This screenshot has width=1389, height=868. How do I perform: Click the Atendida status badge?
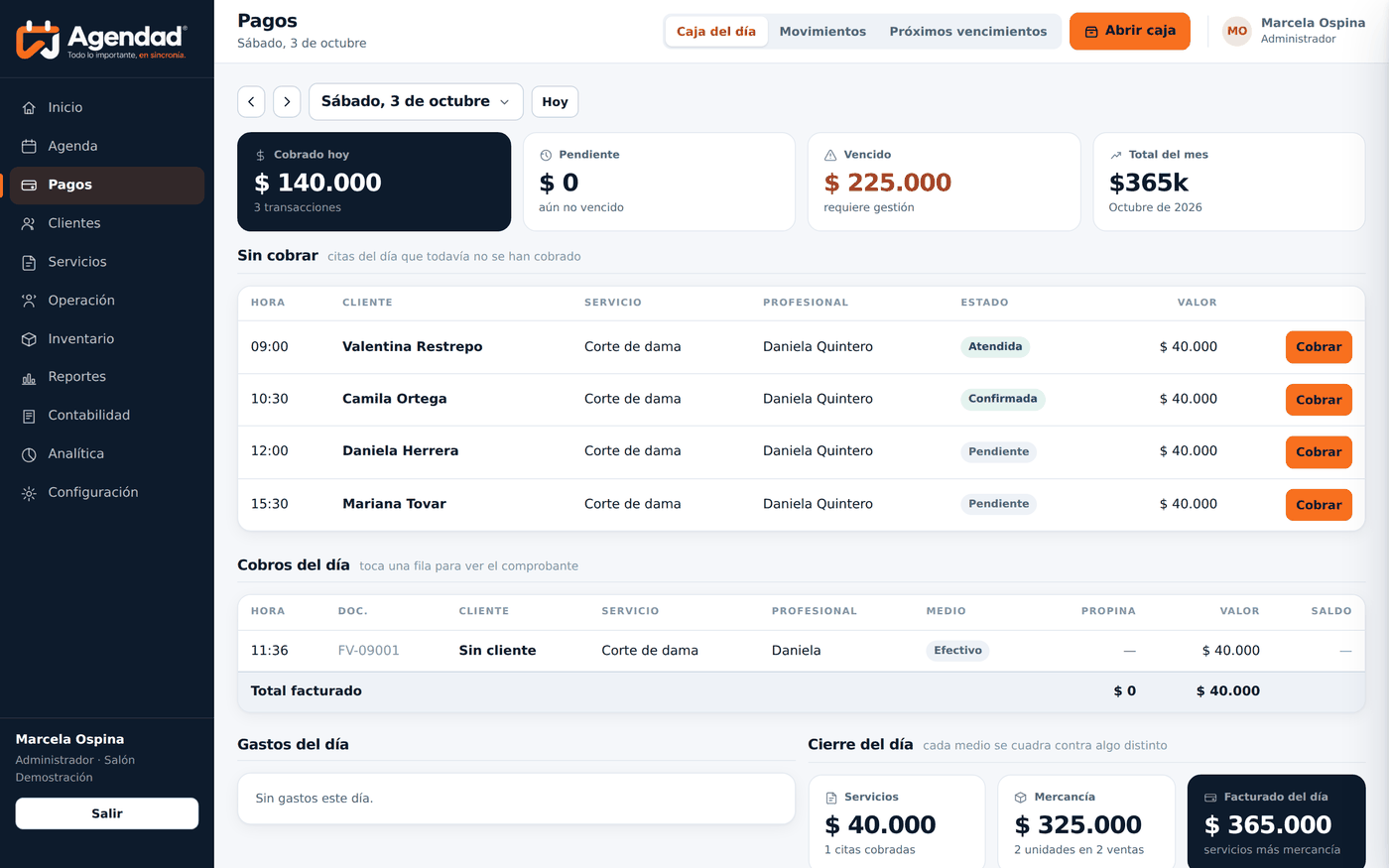[x=995, y=346]
